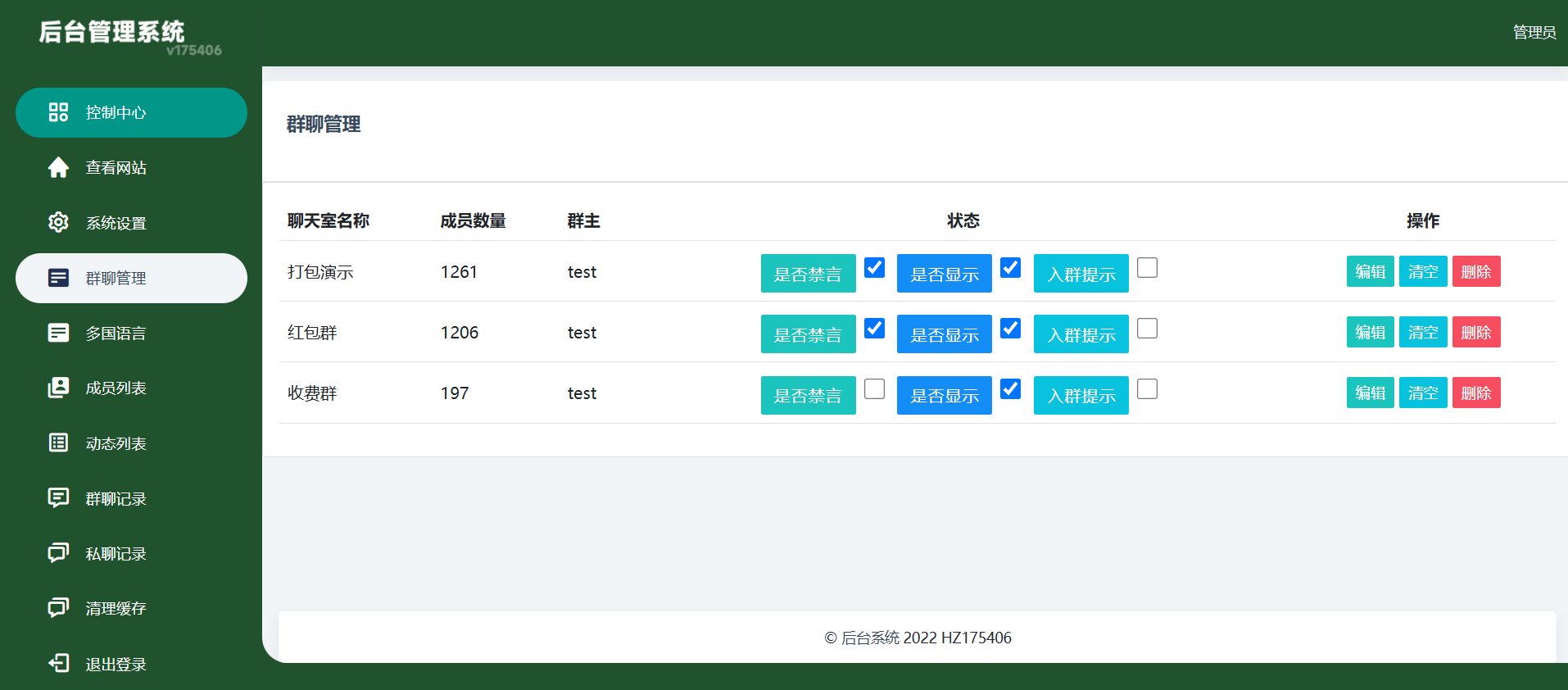The width and height of the screenshot is (1568, 690).
Task: Click the control center grid icon
Action: pos(58,112)
